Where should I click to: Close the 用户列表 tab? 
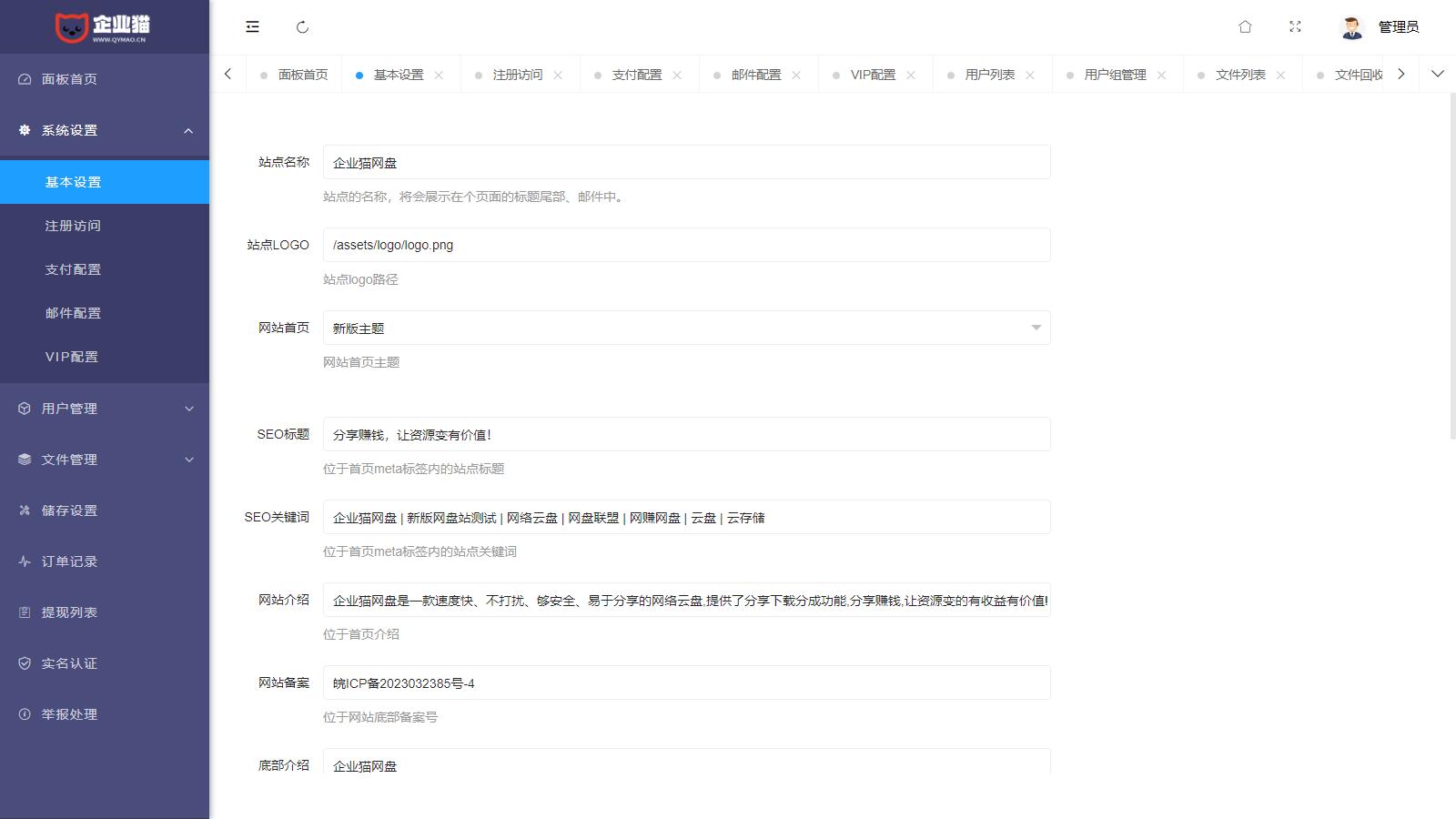pyautogui.click(x=1031, y=75)
